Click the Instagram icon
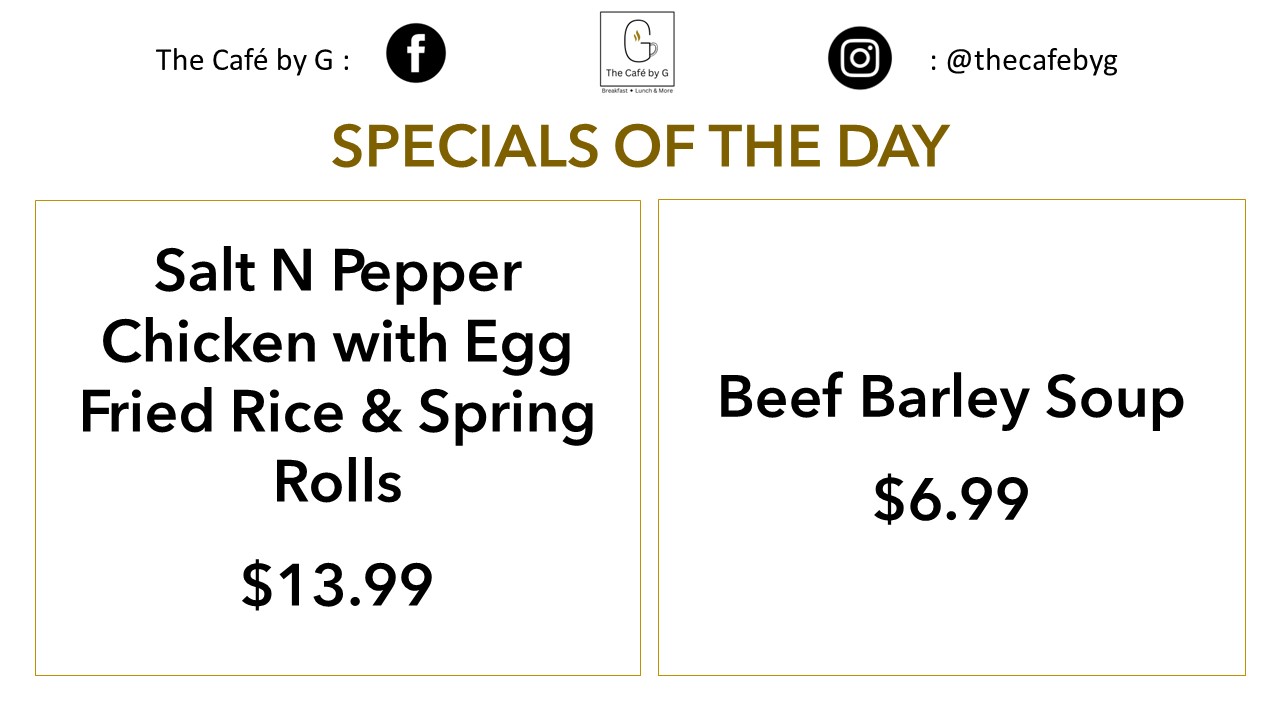Screen dimensions: 1280x720 pos(859,57)
